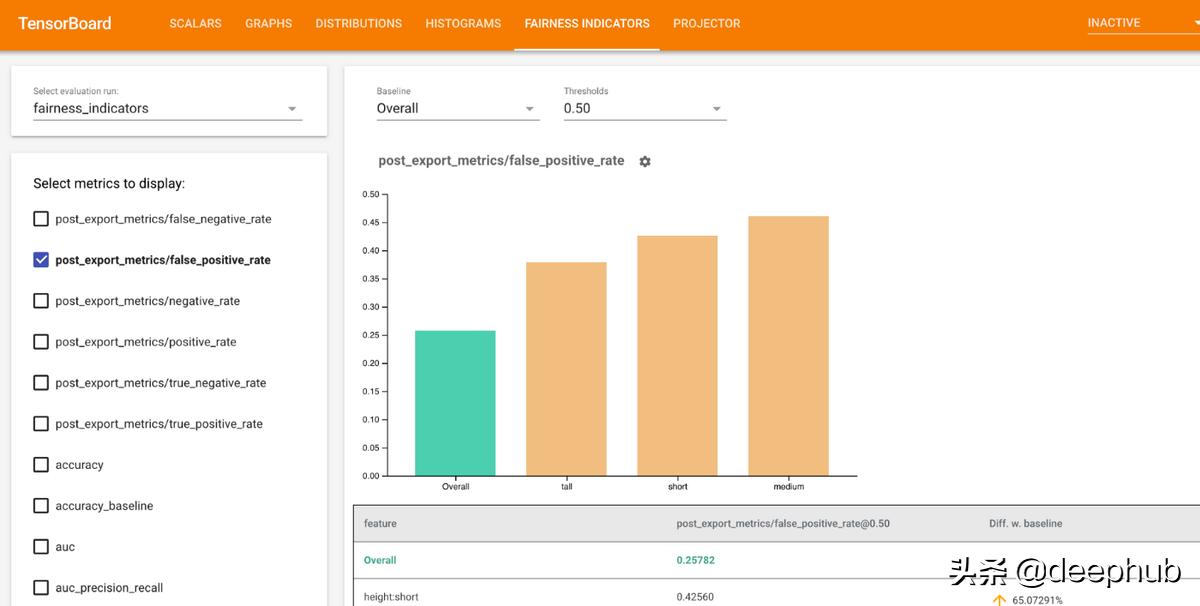Sort by Diff. w. baseline header

1025,523
